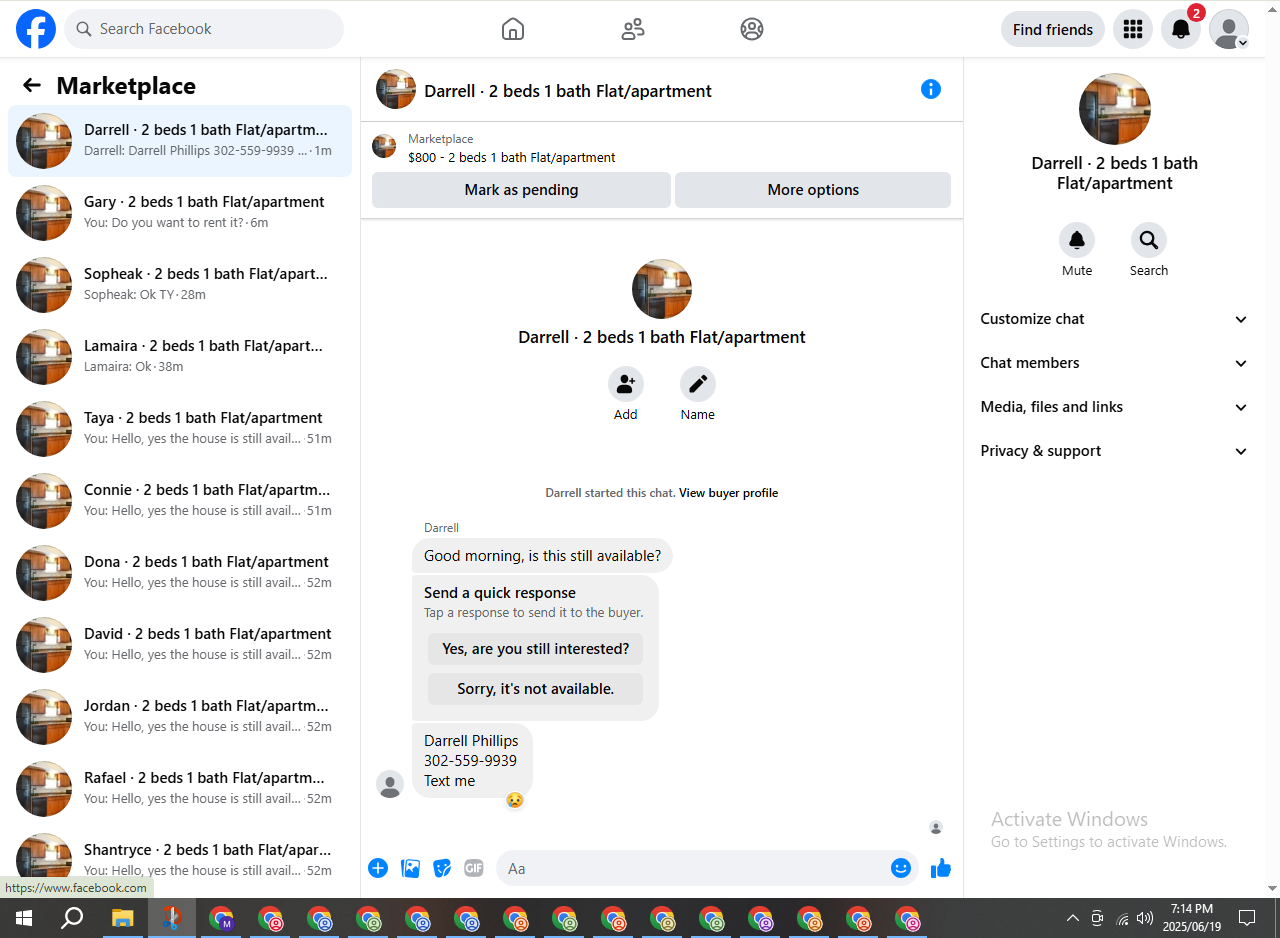Select the Darrell conversation in the list
This screenshot has height=938, width=1280.
180,140
